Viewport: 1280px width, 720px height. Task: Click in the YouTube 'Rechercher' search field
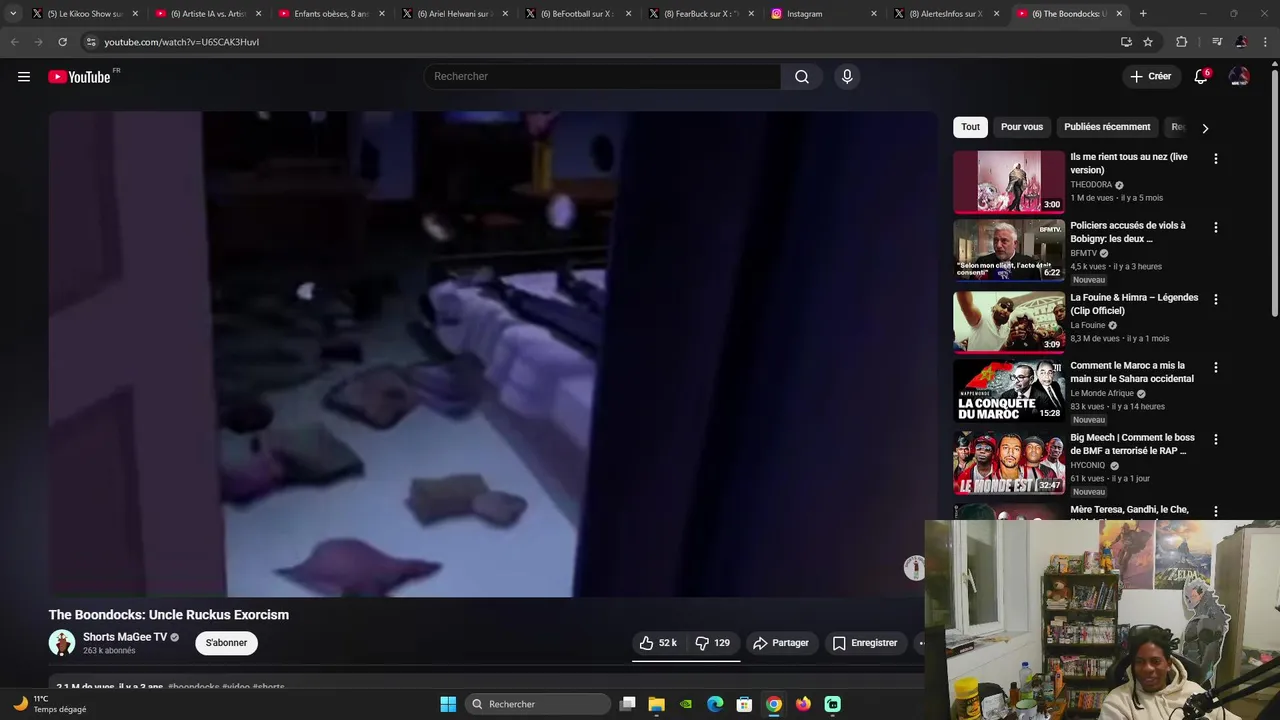603,77
